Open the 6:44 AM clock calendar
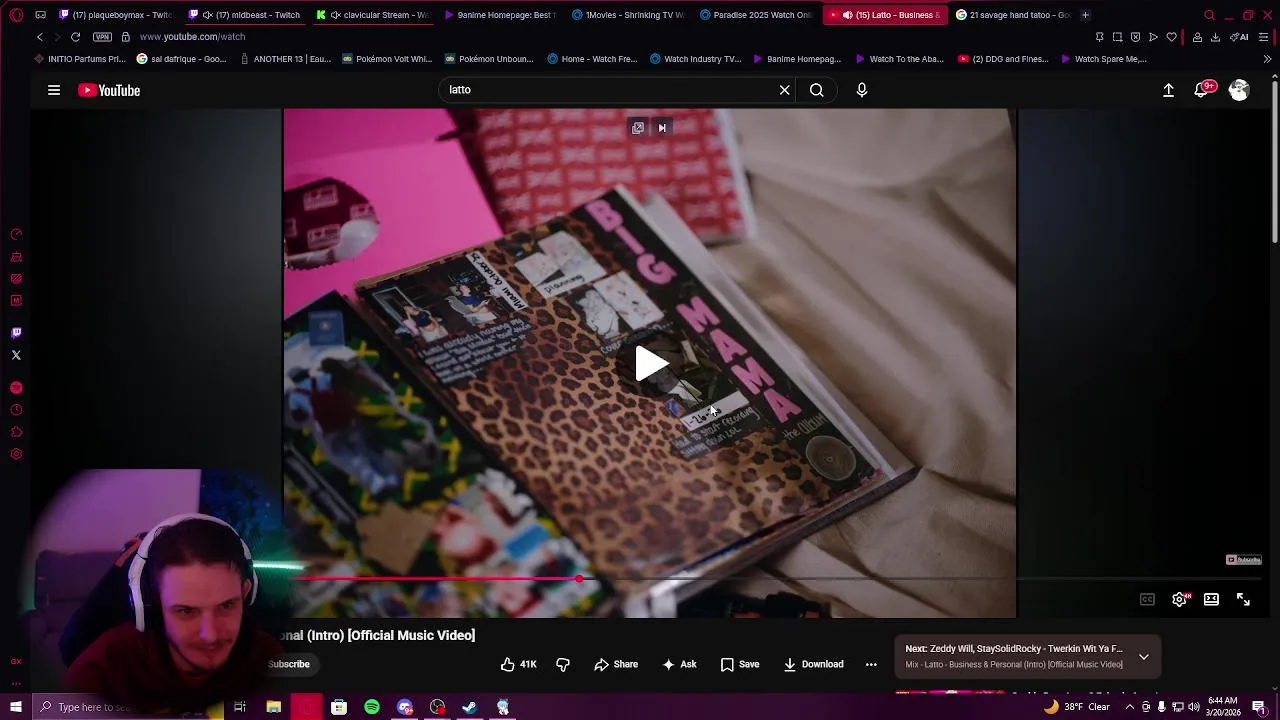This screenshot has width=1280, height=720. 1223,707
